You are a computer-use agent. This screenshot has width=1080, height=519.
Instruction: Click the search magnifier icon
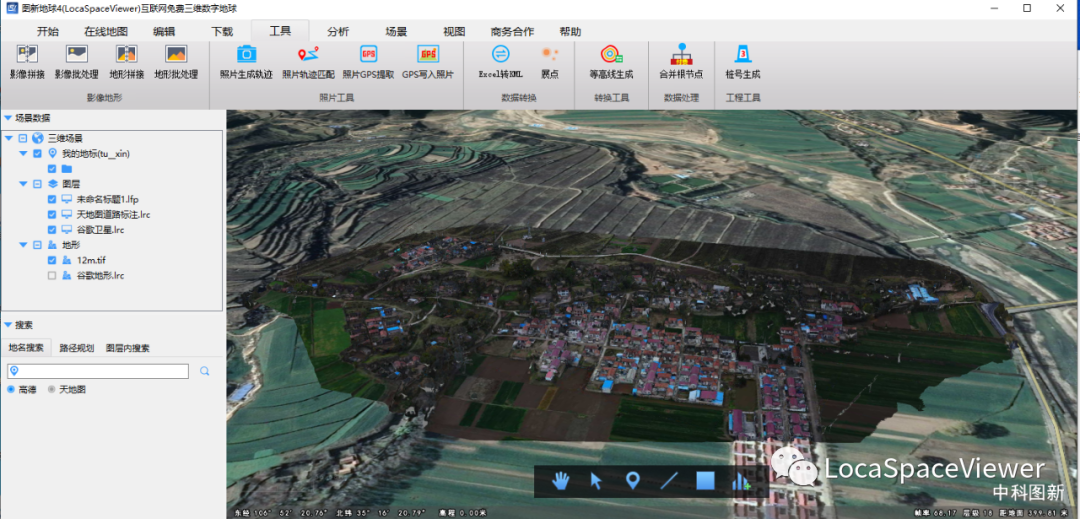(205, 371)
